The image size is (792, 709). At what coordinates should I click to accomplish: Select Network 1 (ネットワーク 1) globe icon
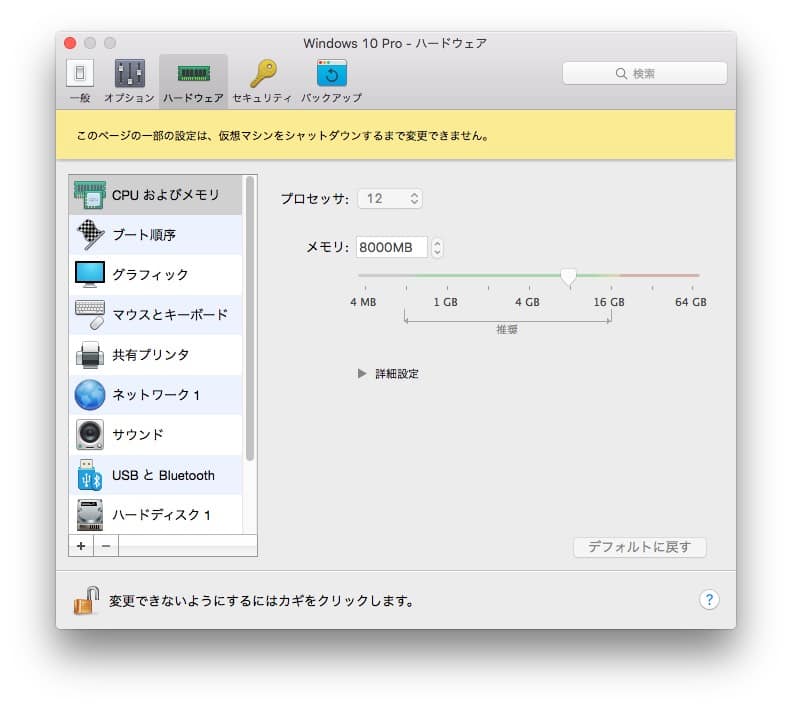click(x=90, y=395)
